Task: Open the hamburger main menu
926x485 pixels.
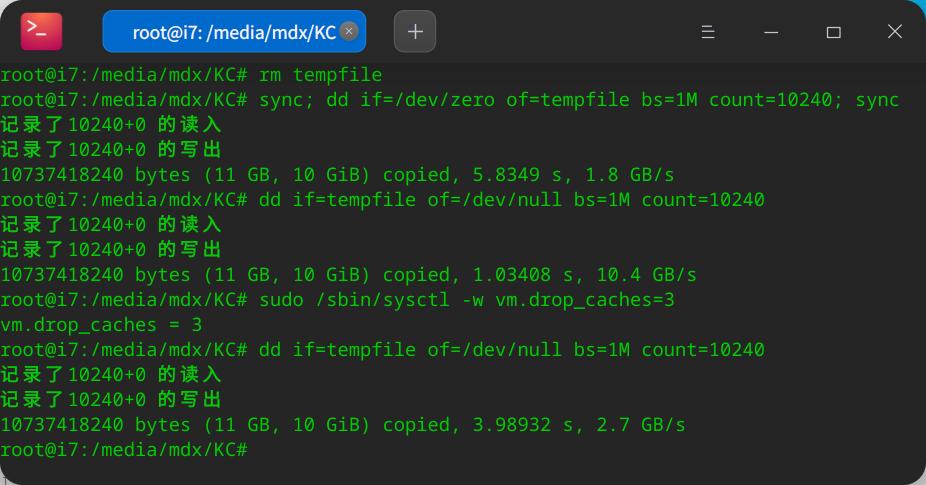Action: tap(708, 31)
